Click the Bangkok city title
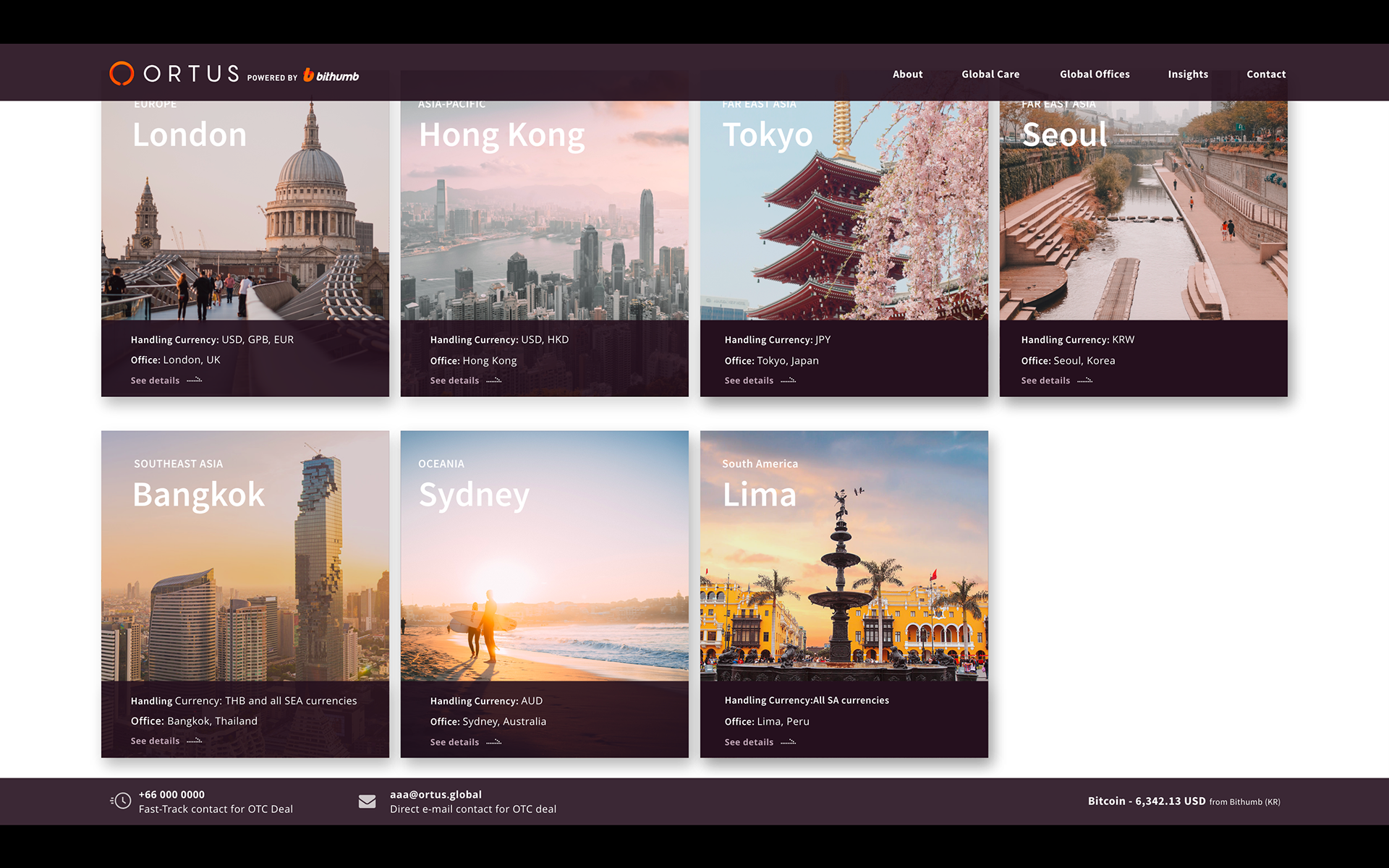This screenshot has width=1389, height=868. tap(199, 495)
